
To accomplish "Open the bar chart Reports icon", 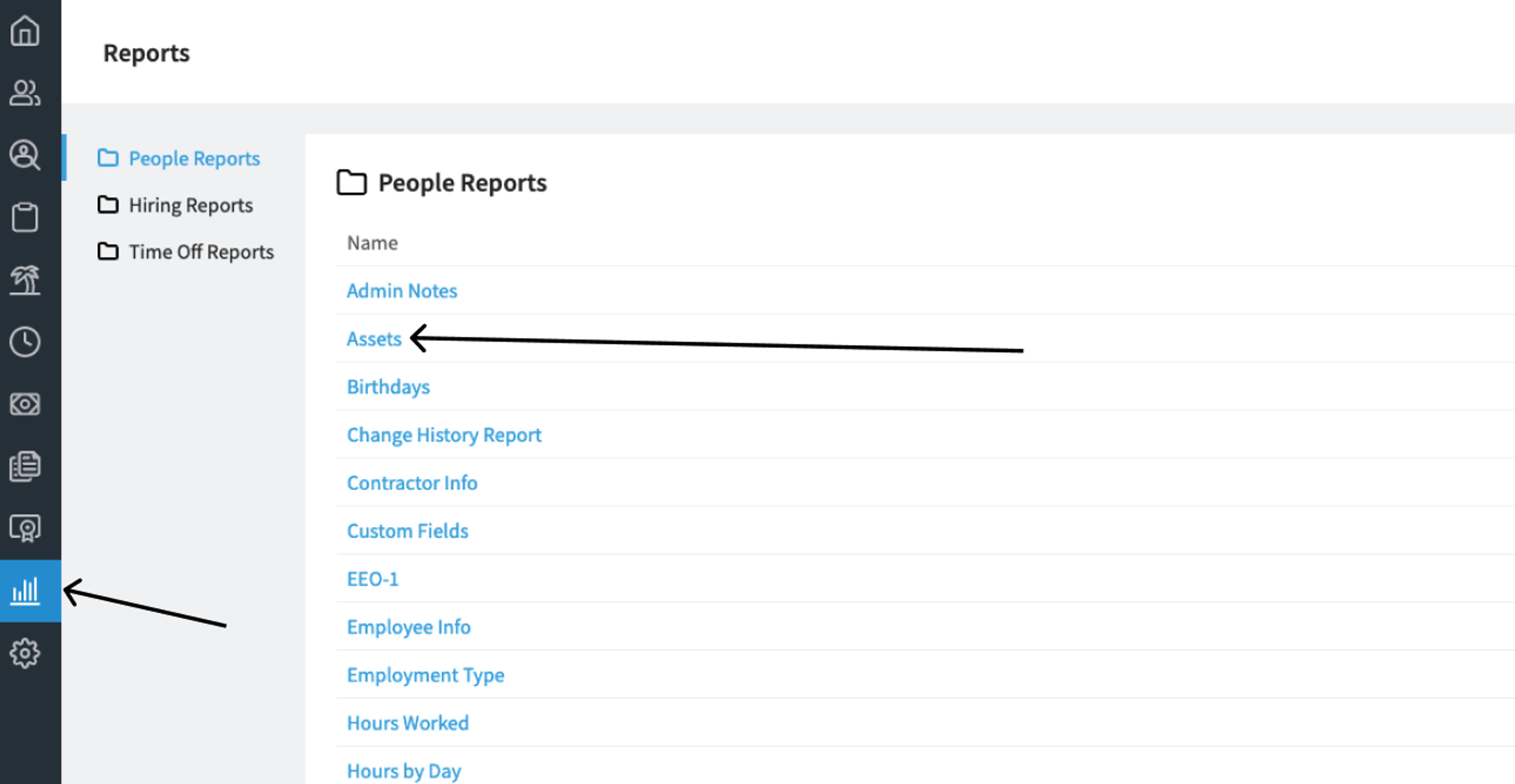I will click(25, 591).
